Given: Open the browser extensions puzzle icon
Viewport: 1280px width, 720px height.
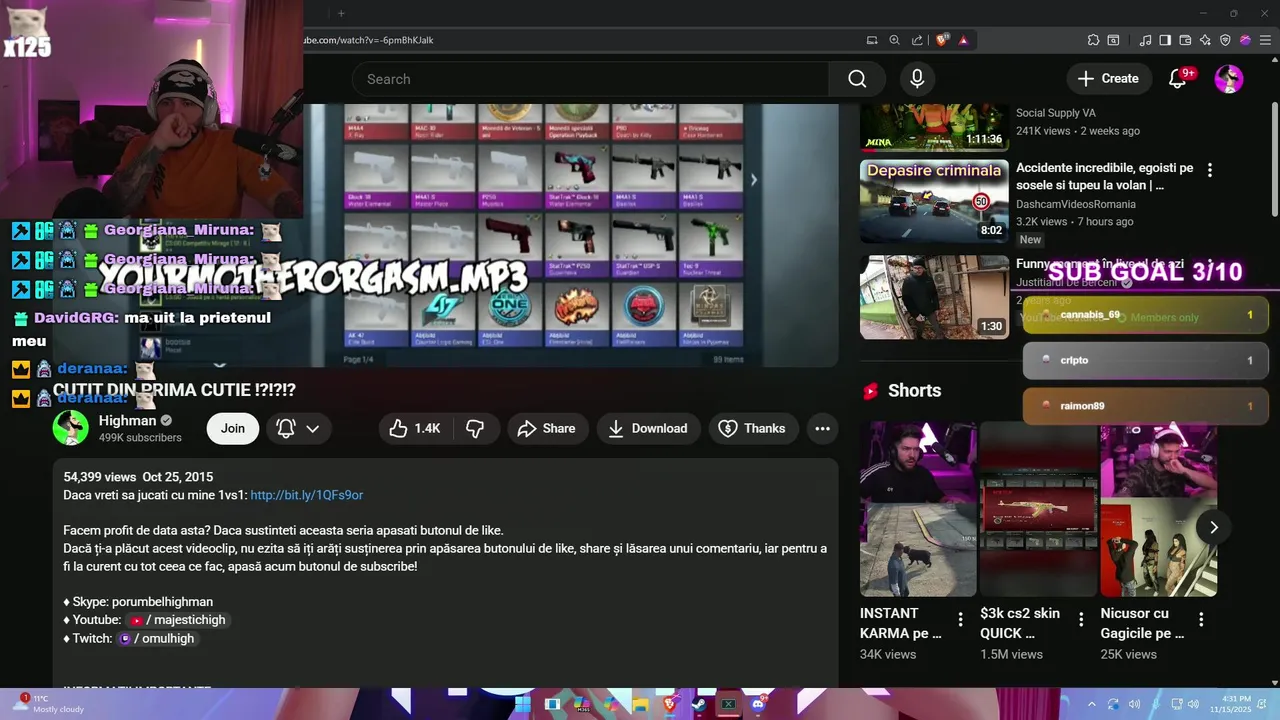Looking at the screenshot, I should click(x=1093, y=40).
